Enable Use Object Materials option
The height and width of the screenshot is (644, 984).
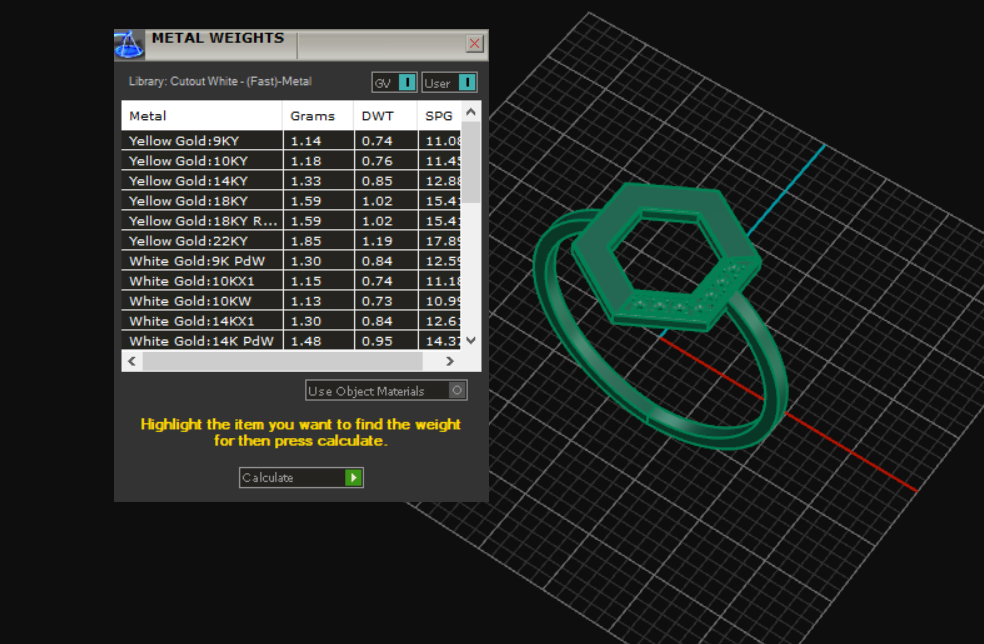coord(457,391)
